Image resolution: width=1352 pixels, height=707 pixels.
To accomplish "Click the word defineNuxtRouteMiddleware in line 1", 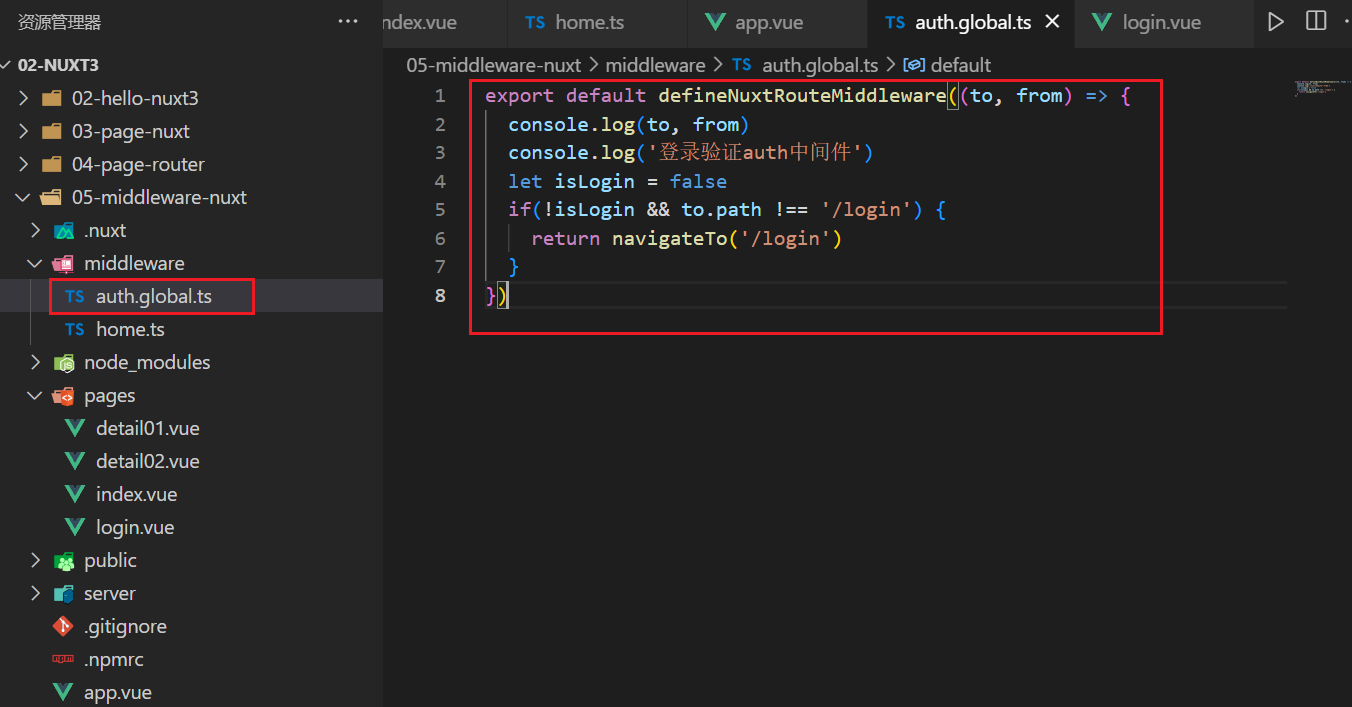I will [x=802, y=96].
